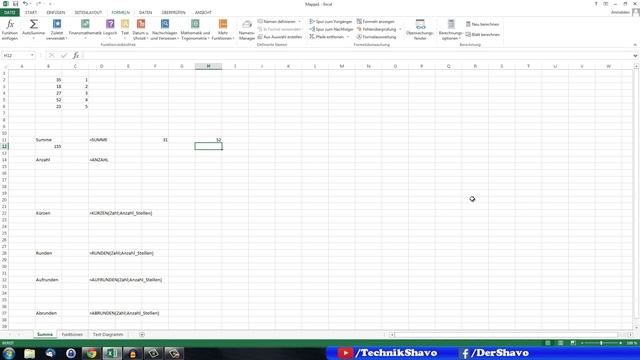
Task: Select cell labeled Aufrunden
Action: [x=48, y=280]
